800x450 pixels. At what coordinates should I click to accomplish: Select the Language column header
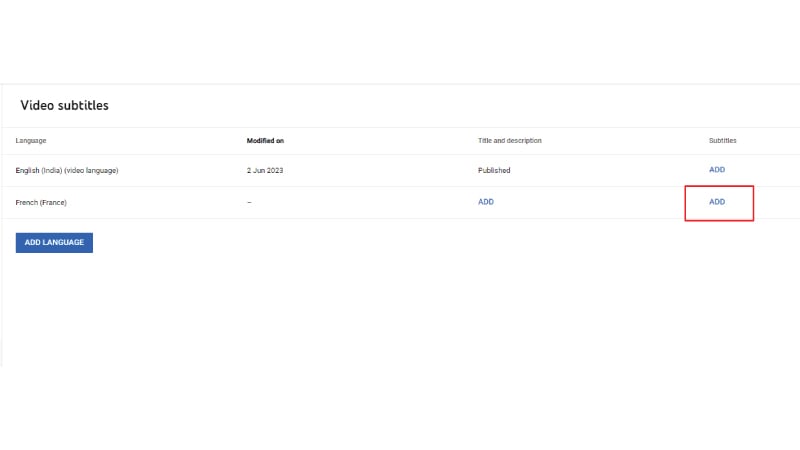tap(31, 141)
